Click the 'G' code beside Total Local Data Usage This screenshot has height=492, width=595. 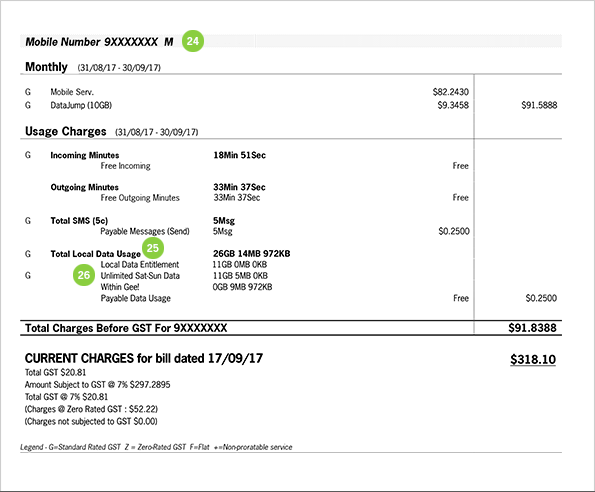28,254
